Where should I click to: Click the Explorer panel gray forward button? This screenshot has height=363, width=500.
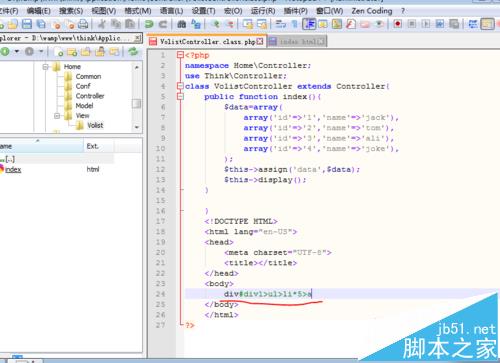pyautogui.click(x=30, y=52)
